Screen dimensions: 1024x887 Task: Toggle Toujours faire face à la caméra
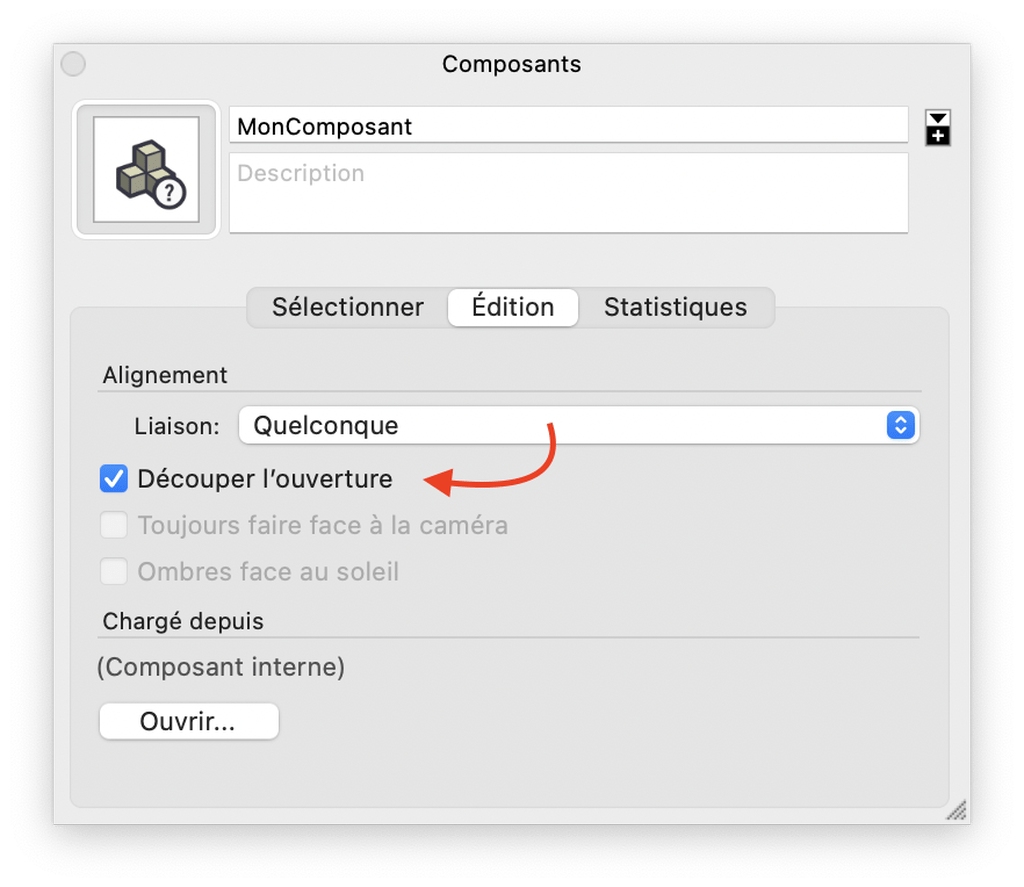114,524
